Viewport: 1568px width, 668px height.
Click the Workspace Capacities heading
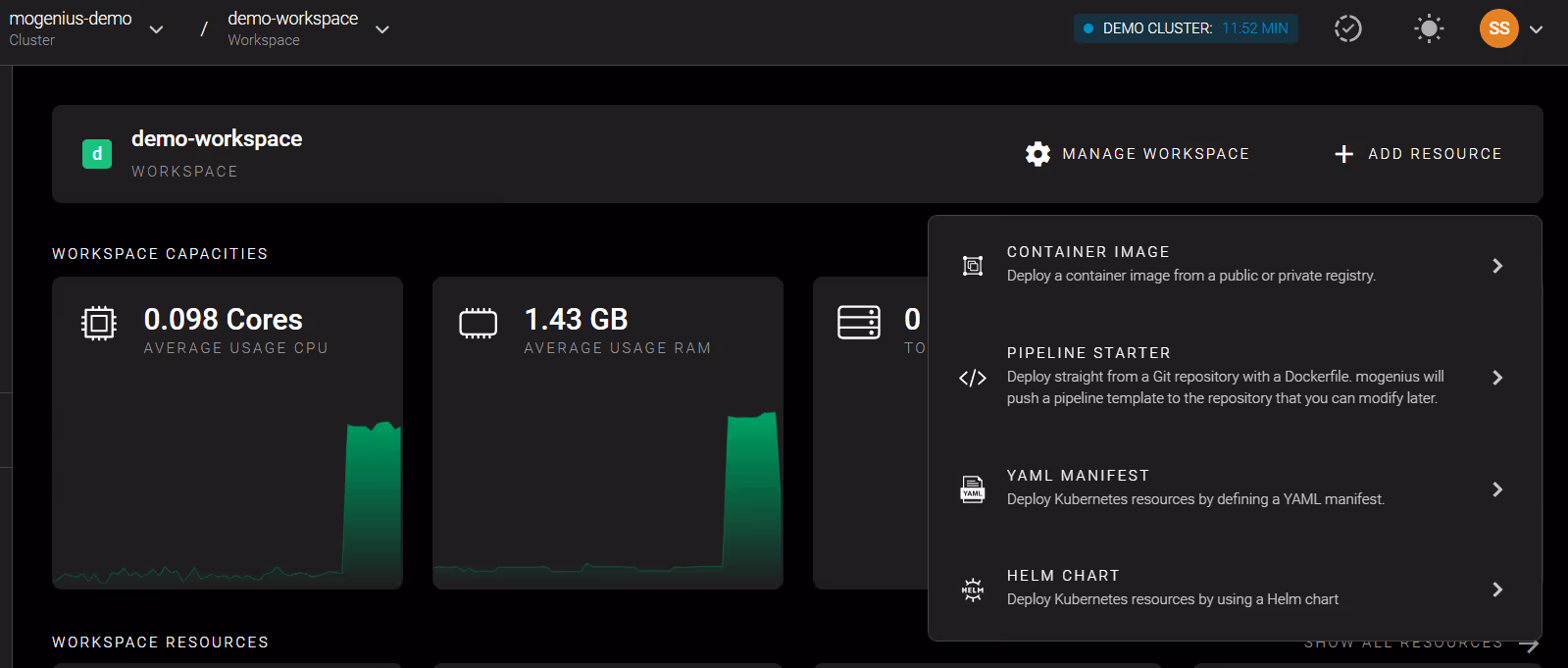160,254
